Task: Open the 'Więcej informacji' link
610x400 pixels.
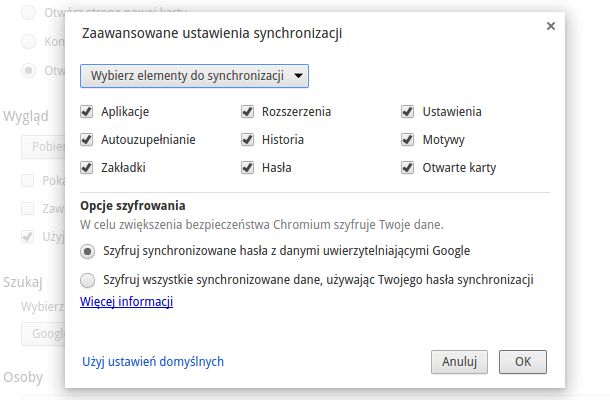Action: click(x=126, y=302)
